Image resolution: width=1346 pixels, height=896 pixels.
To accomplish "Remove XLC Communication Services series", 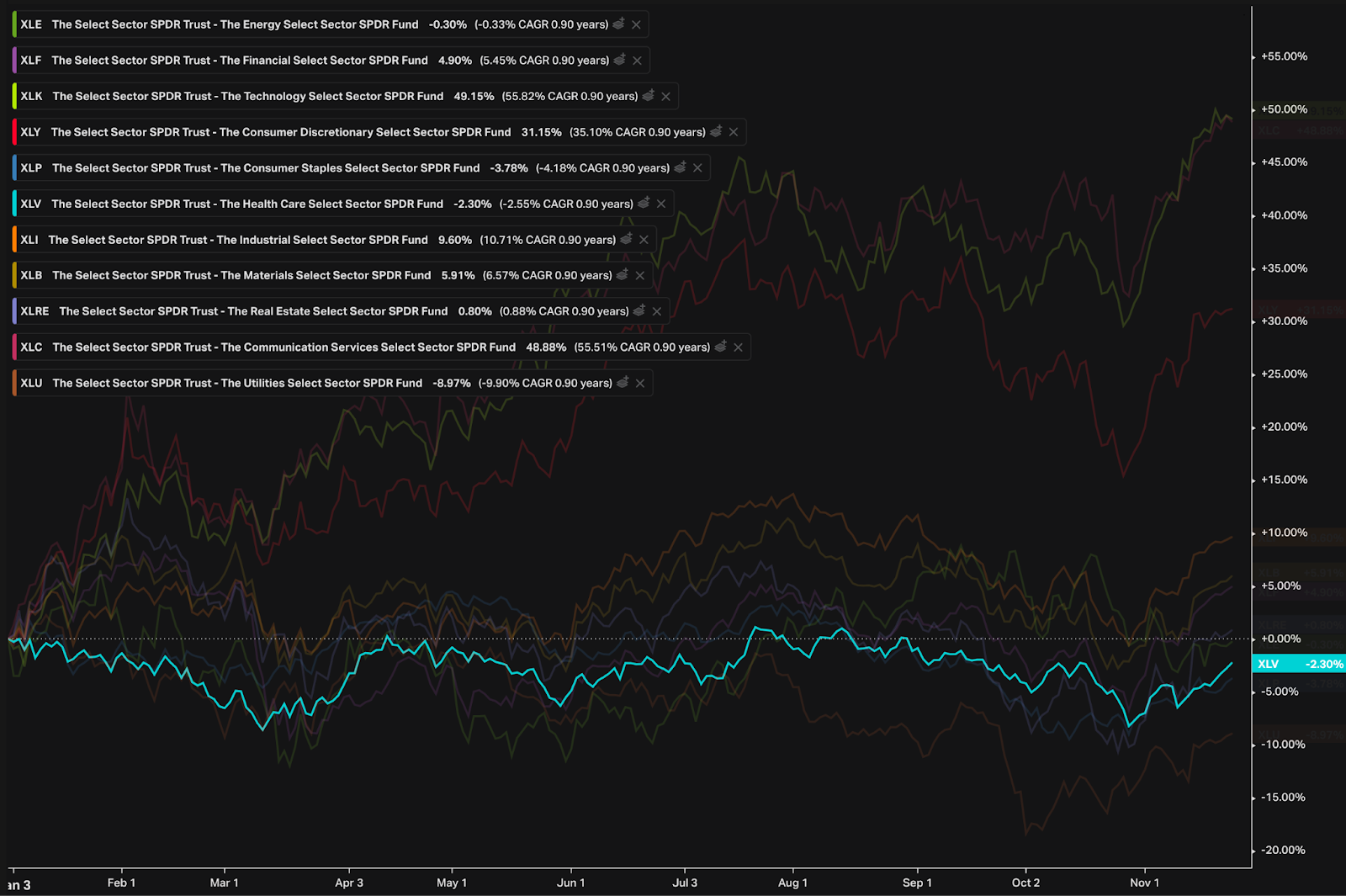I will (738, 347).
